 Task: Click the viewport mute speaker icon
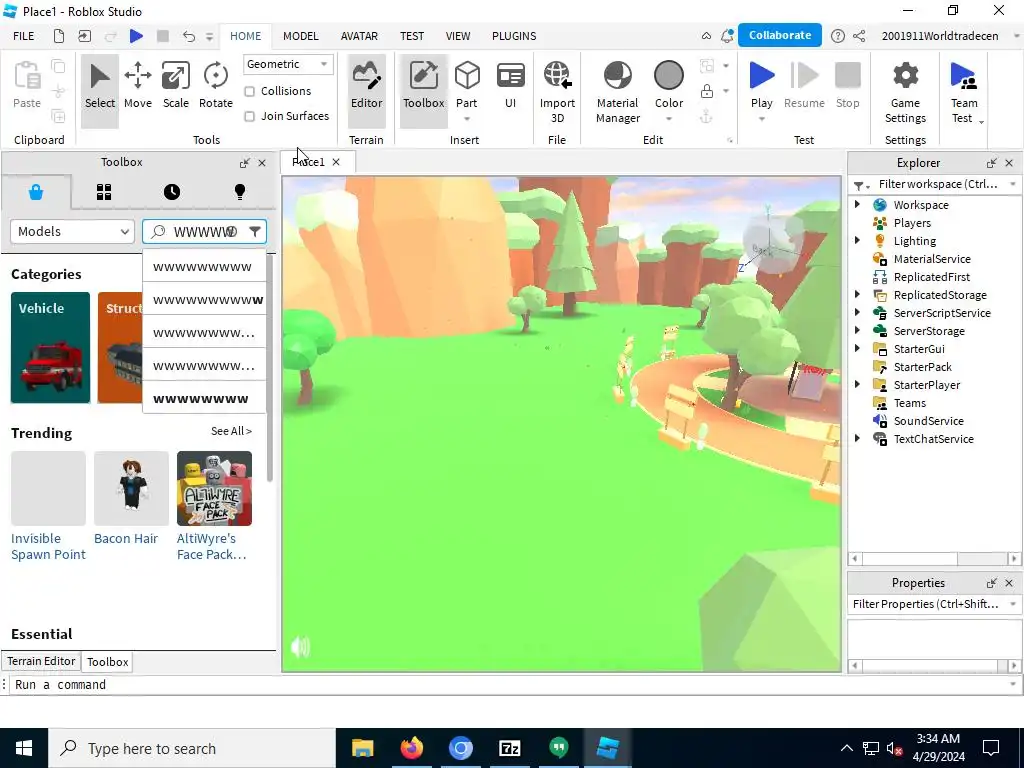tap(300, 647)
